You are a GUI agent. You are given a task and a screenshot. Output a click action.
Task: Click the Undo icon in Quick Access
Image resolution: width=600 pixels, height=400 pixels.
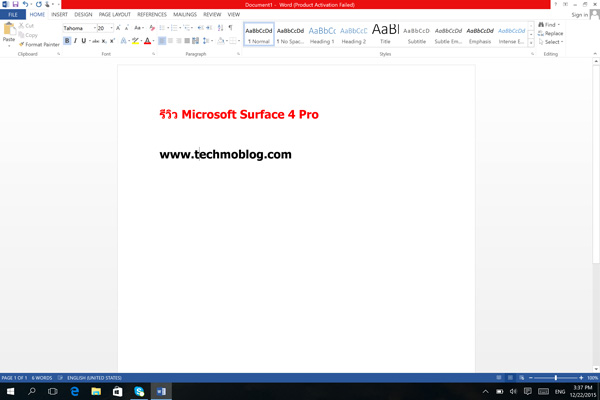point(25,4)
